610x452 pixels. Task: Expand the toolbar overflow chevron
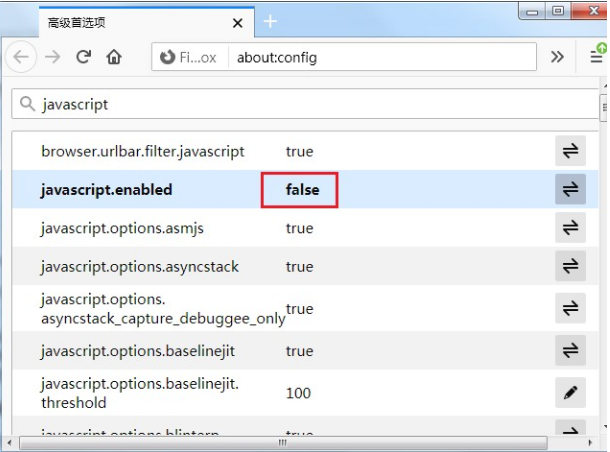(557, 57)
